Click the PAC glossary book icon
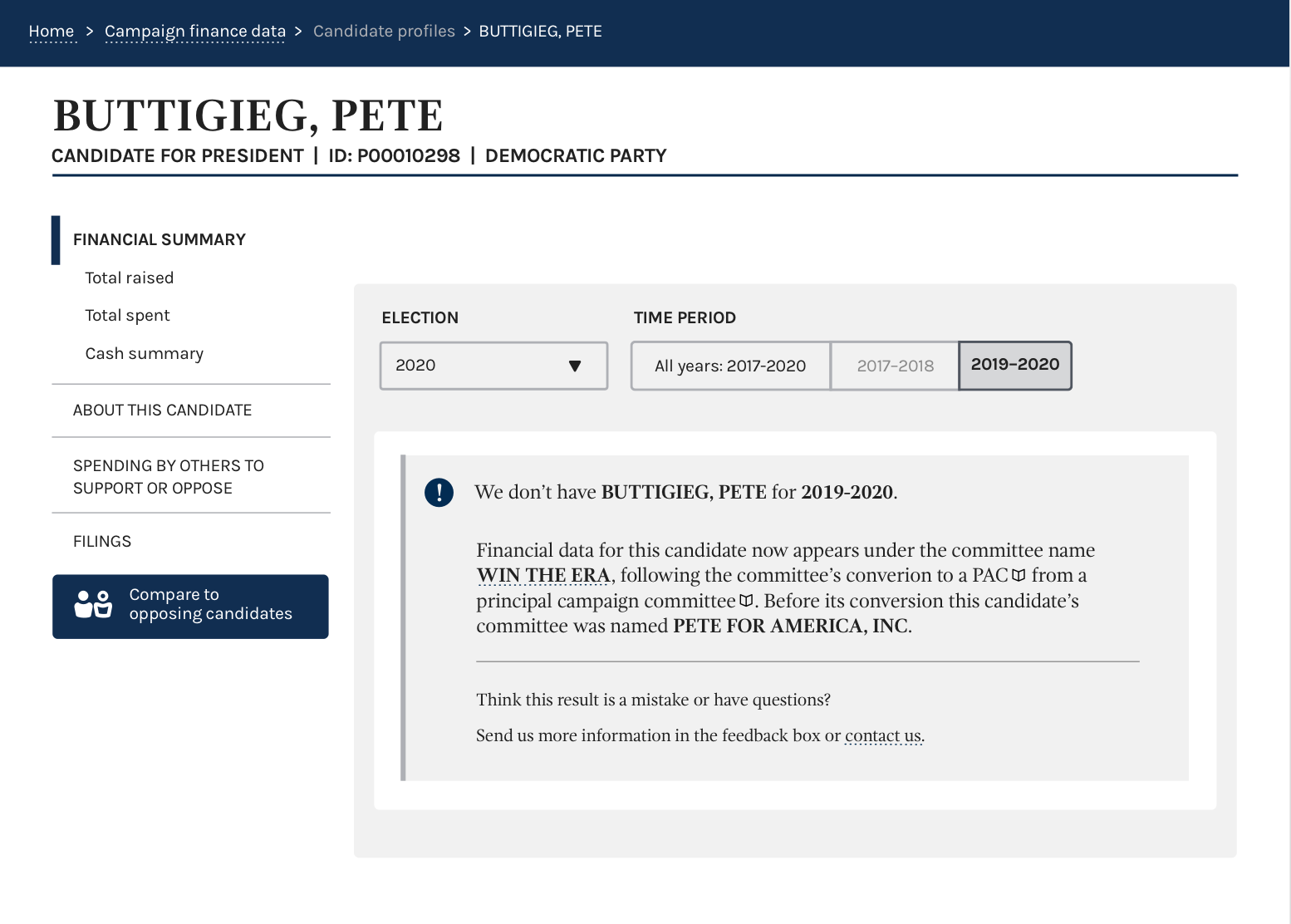 click(x=1019, y=575)
